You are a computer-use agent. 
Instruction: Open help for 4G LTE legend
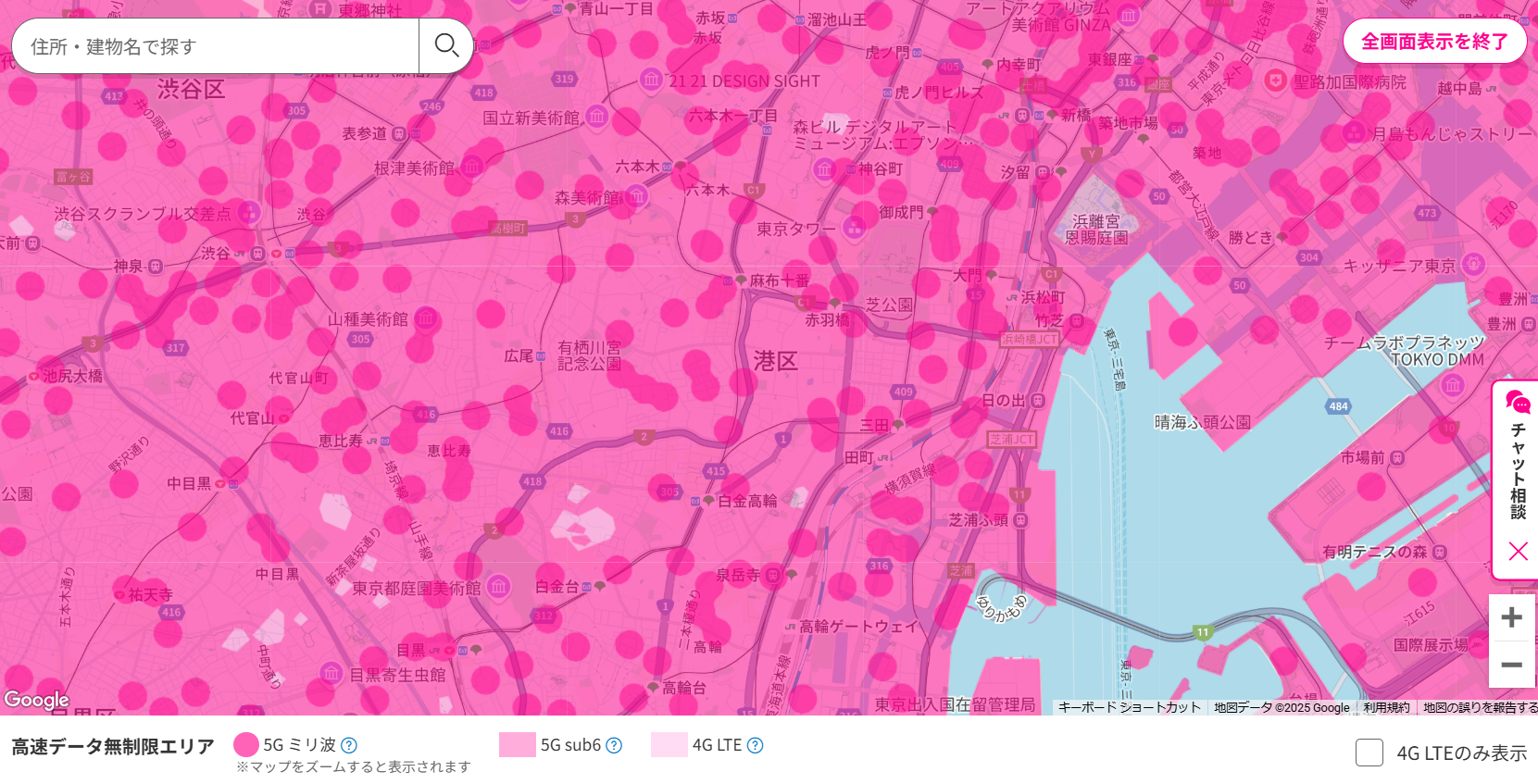pyautogui.click(x=755, y=745)
